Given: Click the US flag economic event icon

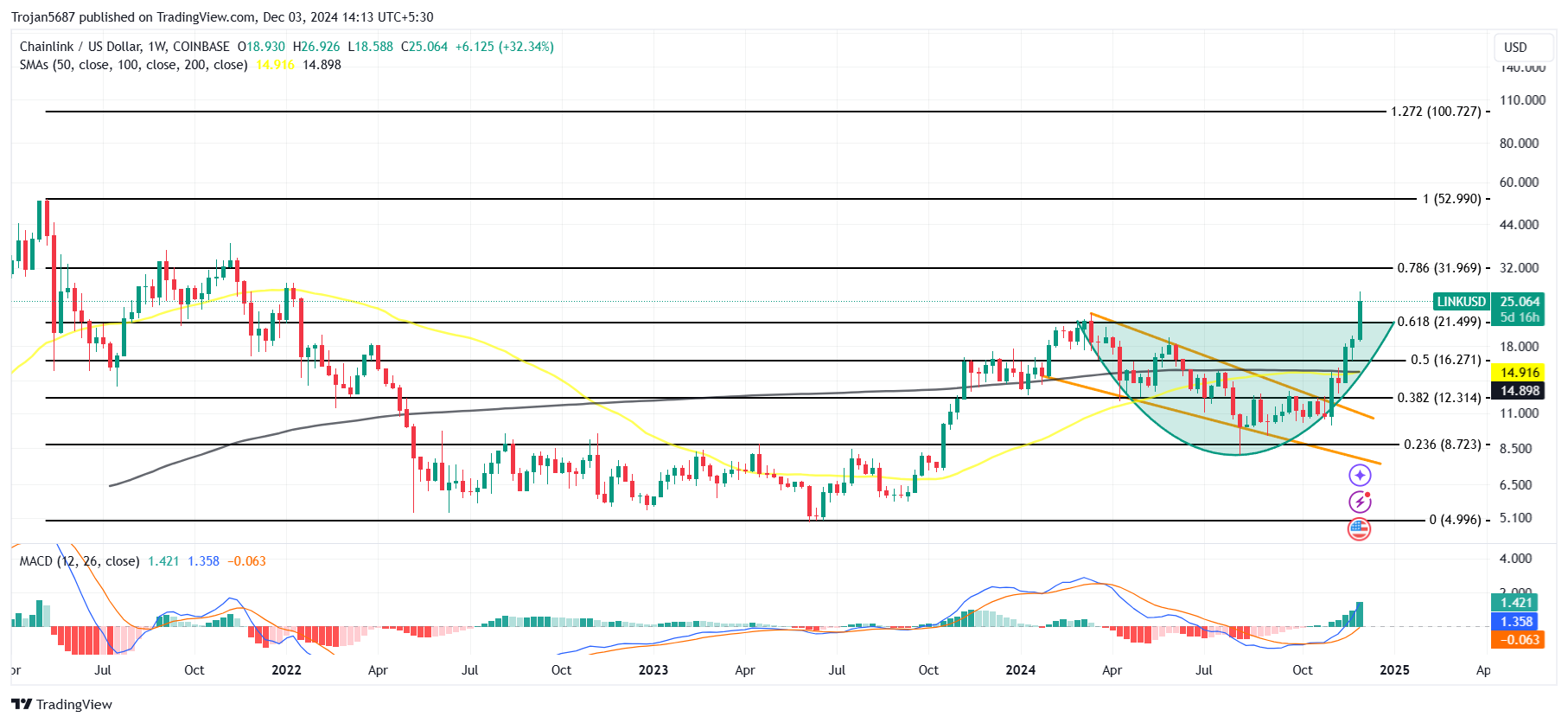Looking at the screenshot, I should click(1360, 529).
